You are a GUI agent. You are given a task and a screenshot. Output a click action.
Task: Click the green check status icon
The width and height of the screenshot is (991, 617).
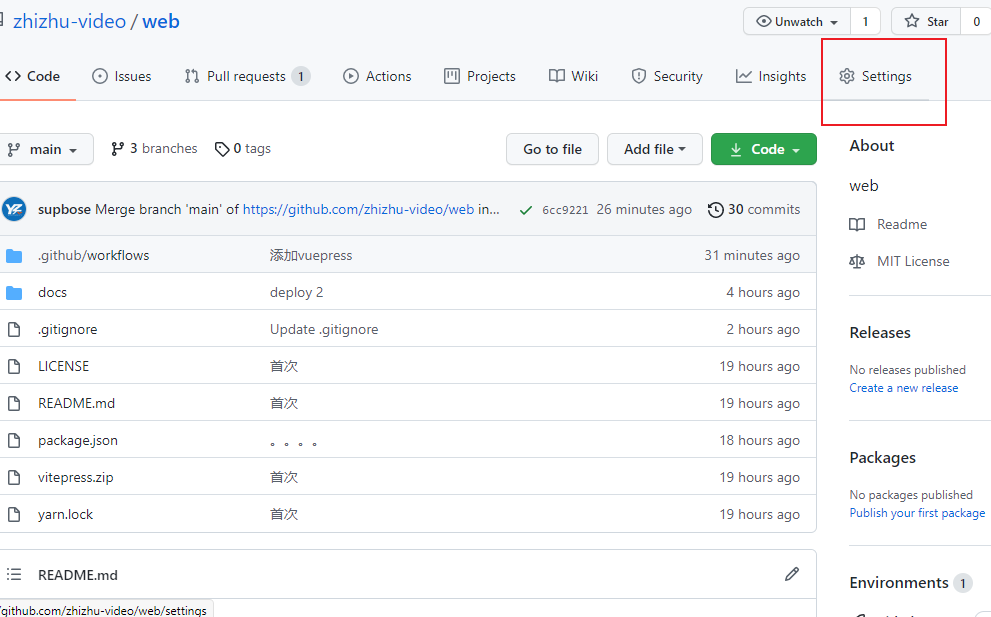pyautogui.click(x=525, y=210)
